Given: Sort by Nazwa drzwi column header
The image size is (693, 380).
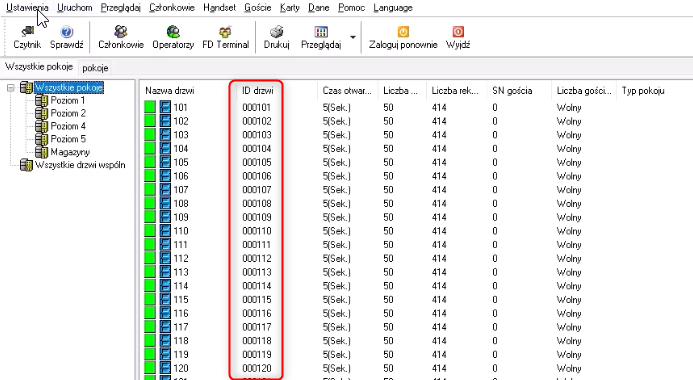Looking at the screenshot, I should pos(170,91).
